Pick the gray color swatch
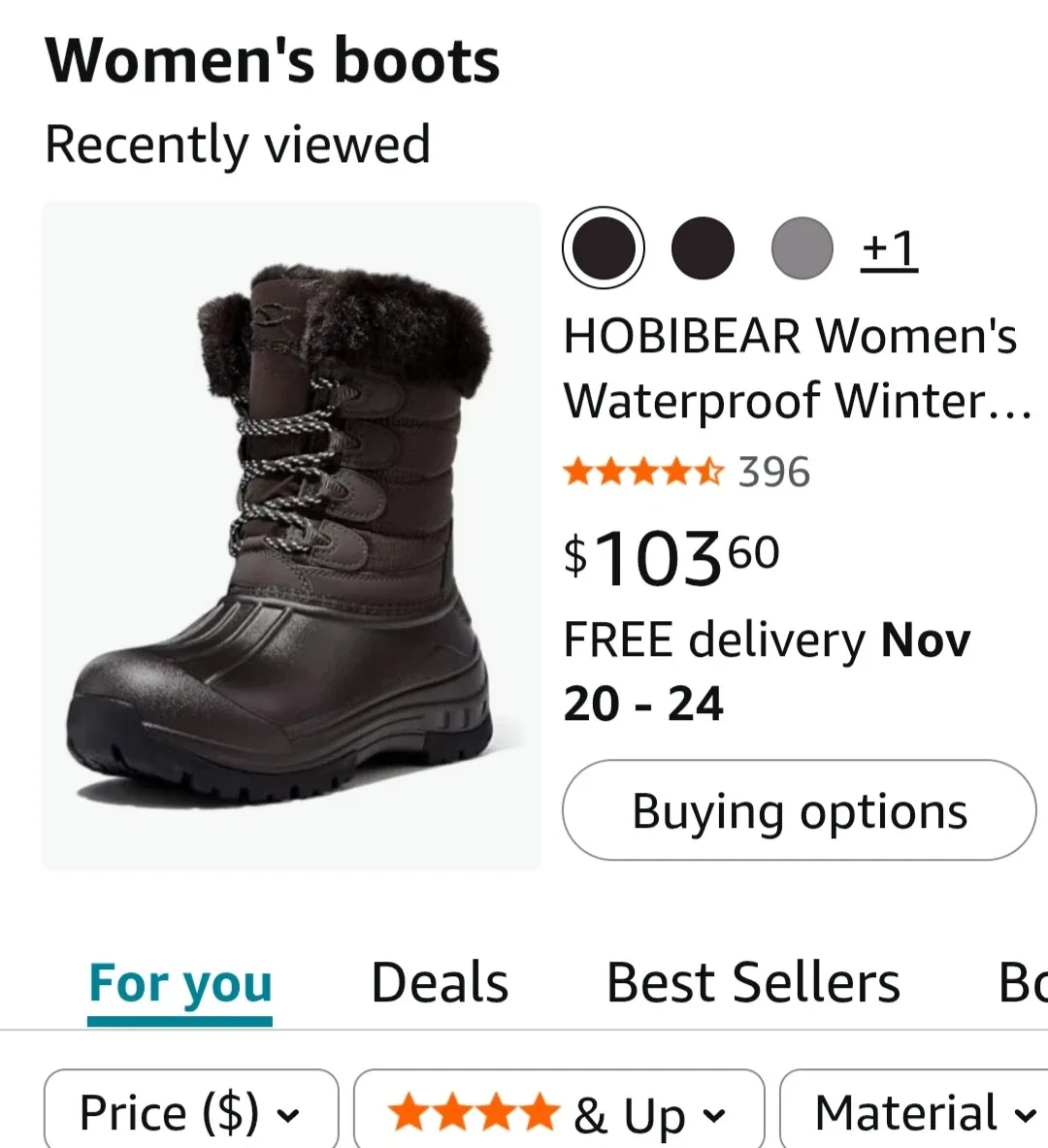The image size is (1048, 1148). pos(802,247)
